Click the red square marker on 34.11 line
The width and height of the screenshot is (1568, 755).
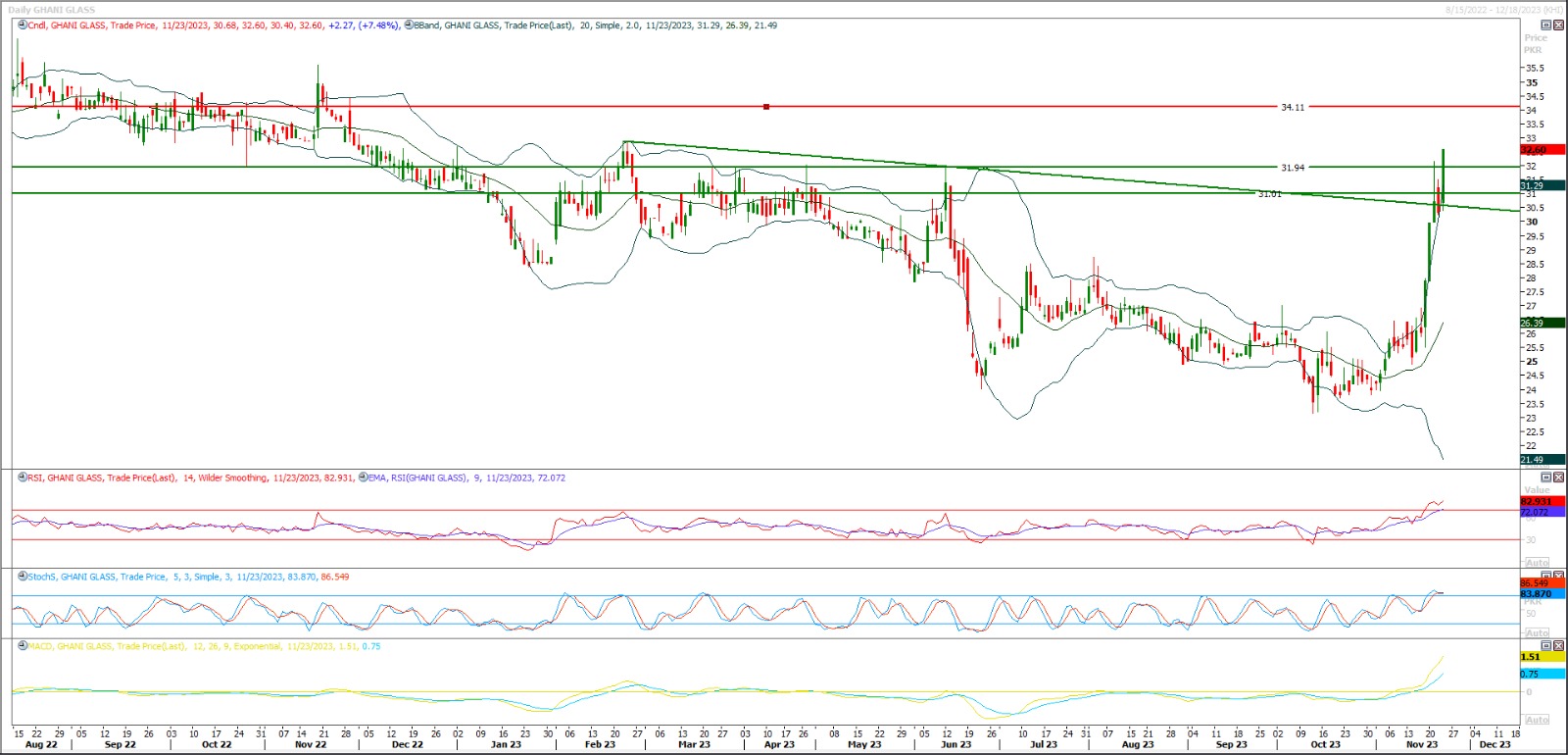click(766, 106)
